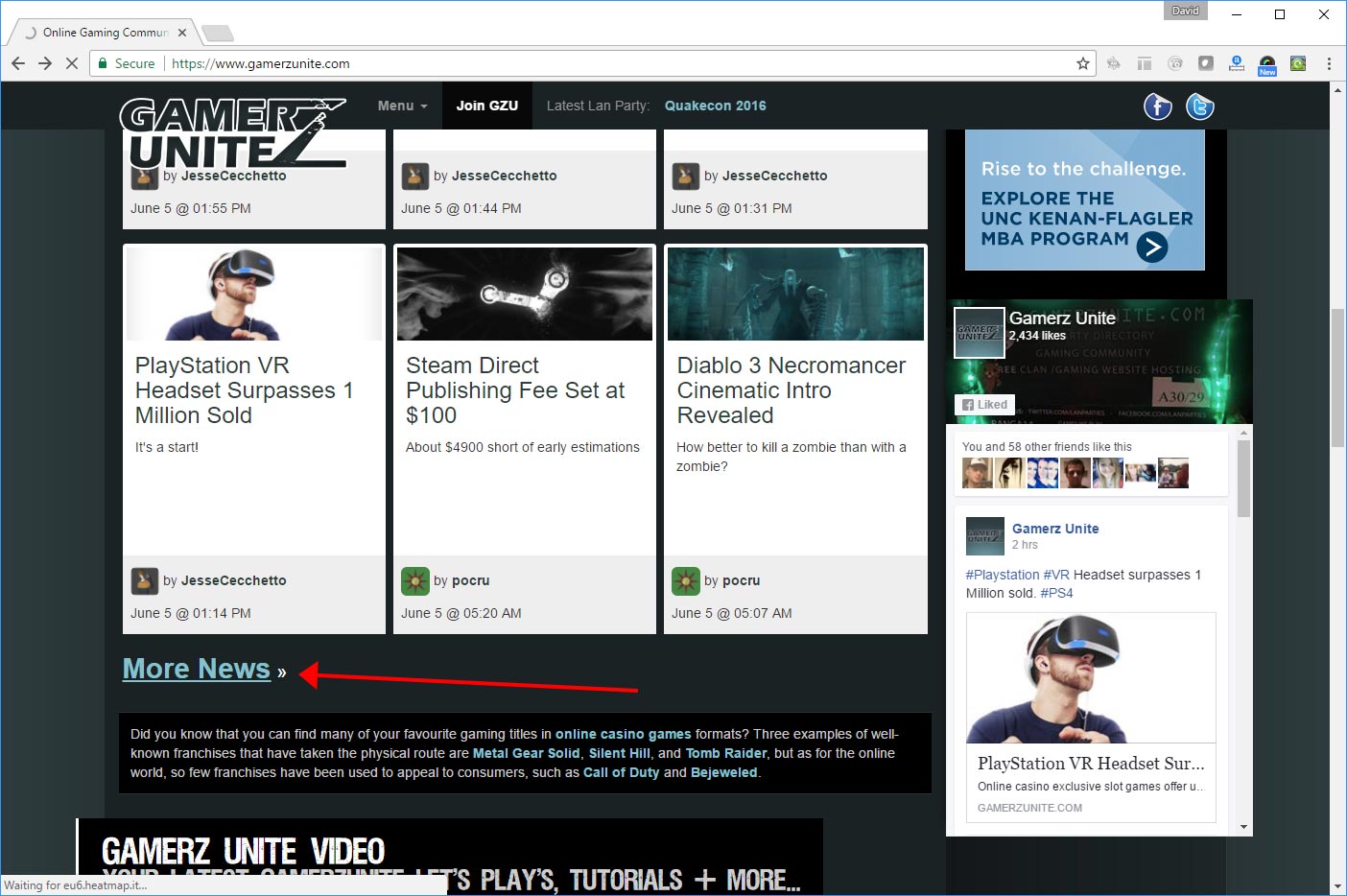Image resolution: width=1347 pixels, height=896 pixels.
Task: Open the More News link
Action: click(197, 669)
